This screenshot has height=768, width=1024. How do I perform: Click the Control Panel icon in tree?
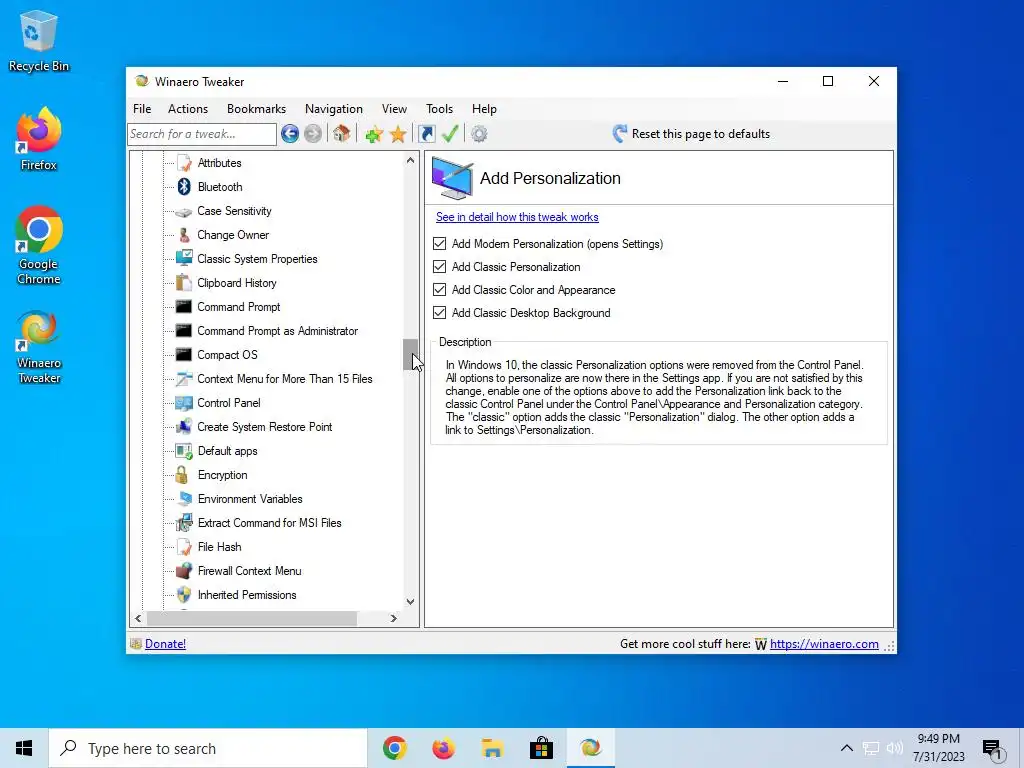click(184, 403)
